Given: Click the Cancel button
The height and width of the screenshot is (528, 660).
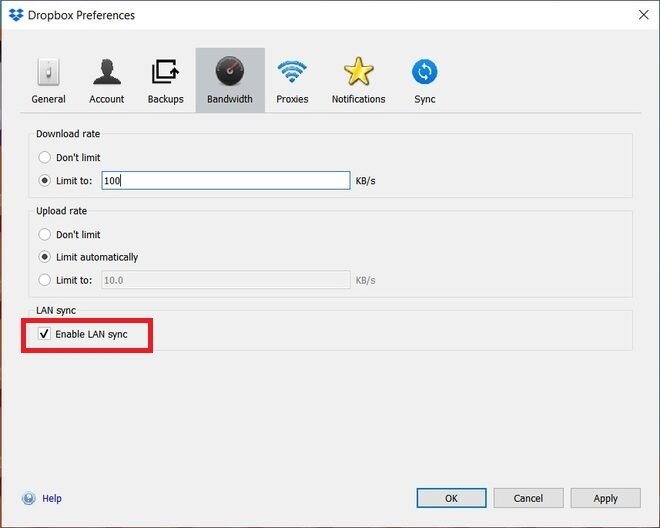Looking at the screenshot, I should 528,498.
